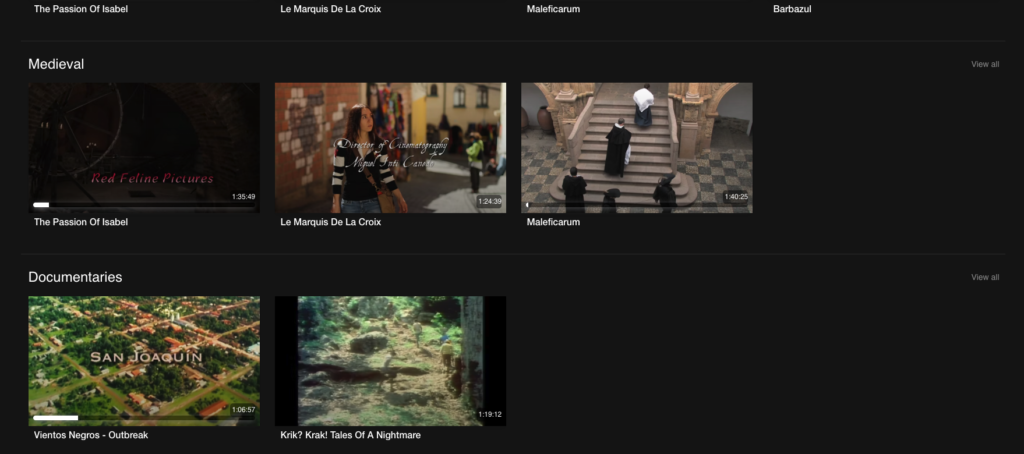Click Documentaries category heading
1024x454 pixels.
pos(75,277)
